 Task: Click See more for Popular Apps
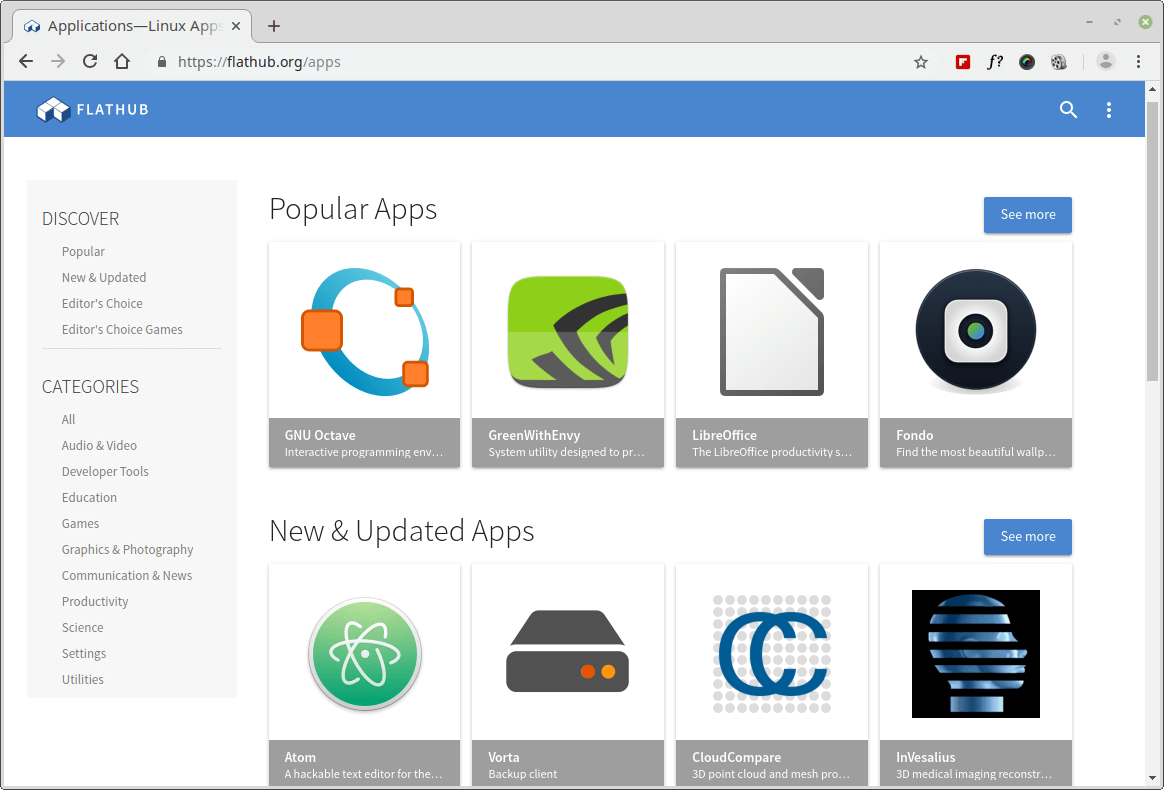(1027, 215)
